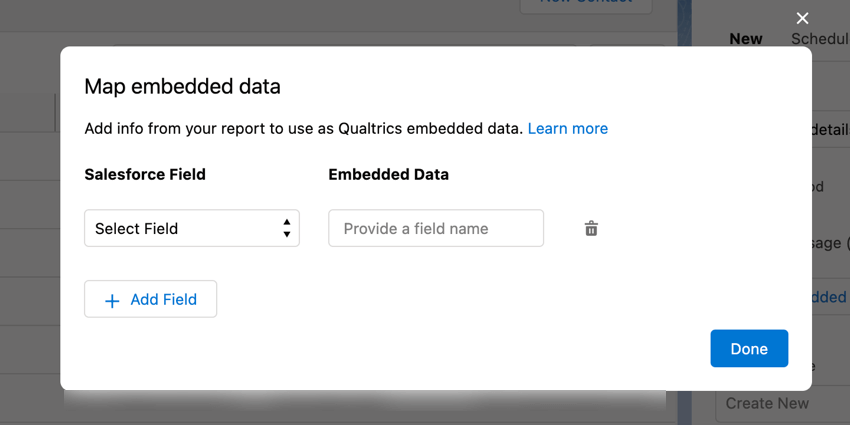Image resolution: width=850 pixels, height=425 pixels.
Task: Click the Add Field button label
Action: click(x=163, y=299)
